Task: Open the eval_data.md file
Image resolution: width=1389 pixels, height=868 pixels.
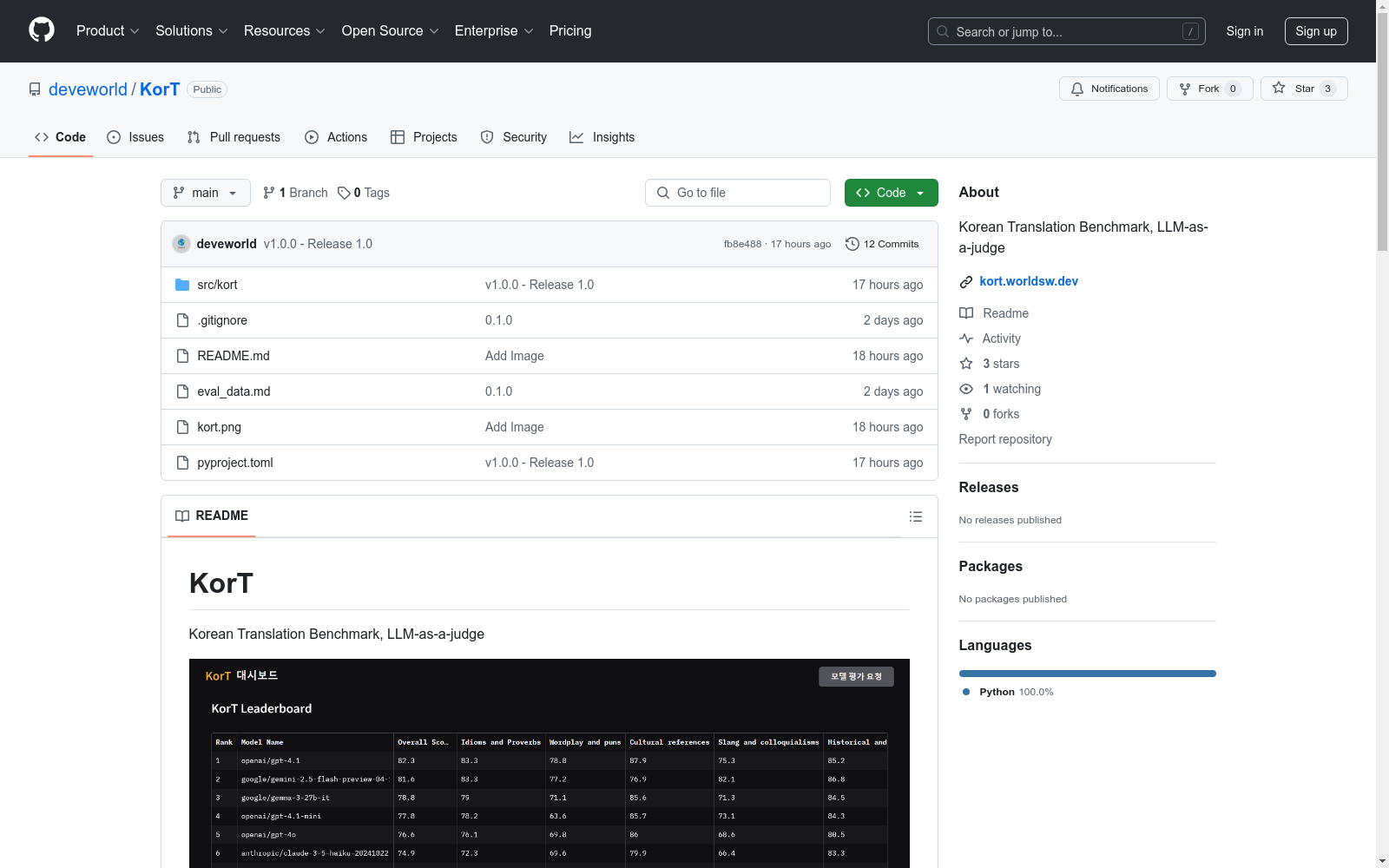Action: (234, 391)
